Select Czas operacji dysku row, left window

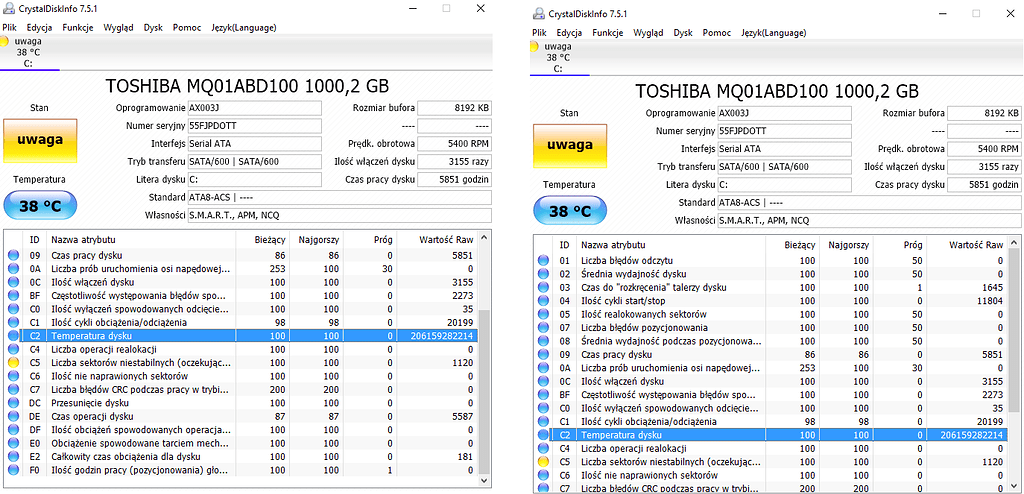pos(242,416)
